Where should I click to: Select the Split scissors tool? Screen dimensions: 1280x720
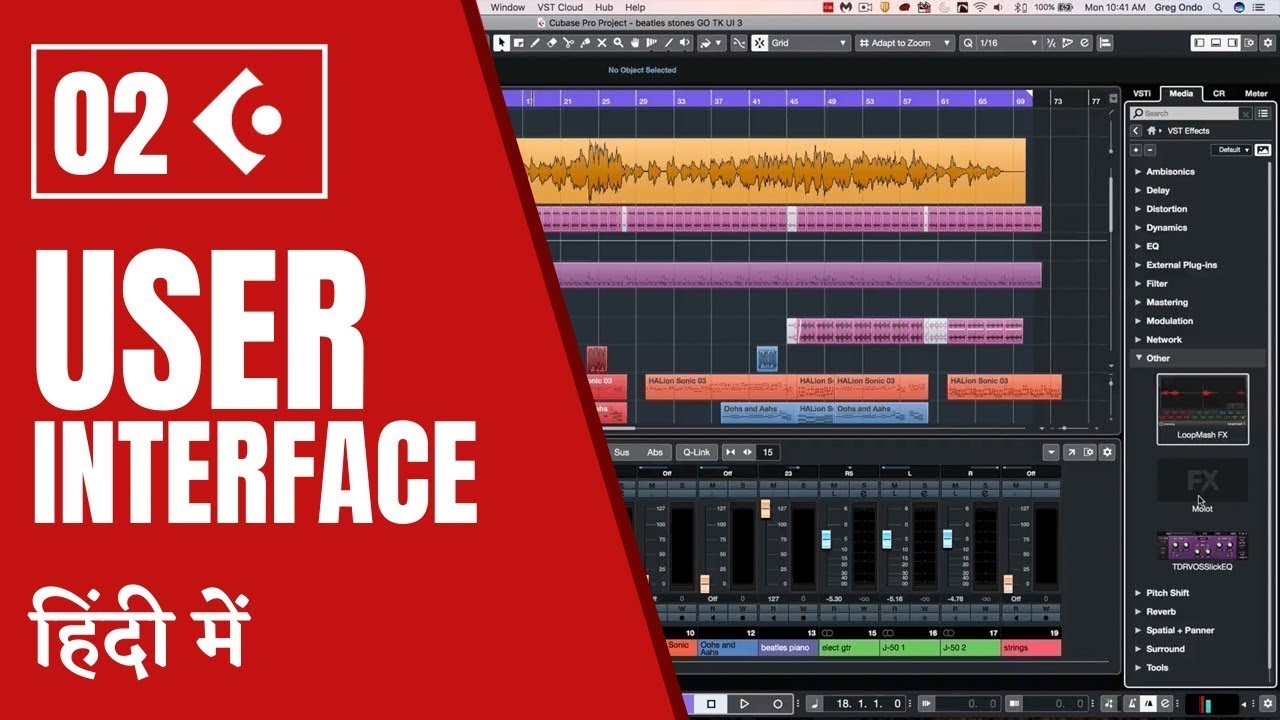point(568,43)
